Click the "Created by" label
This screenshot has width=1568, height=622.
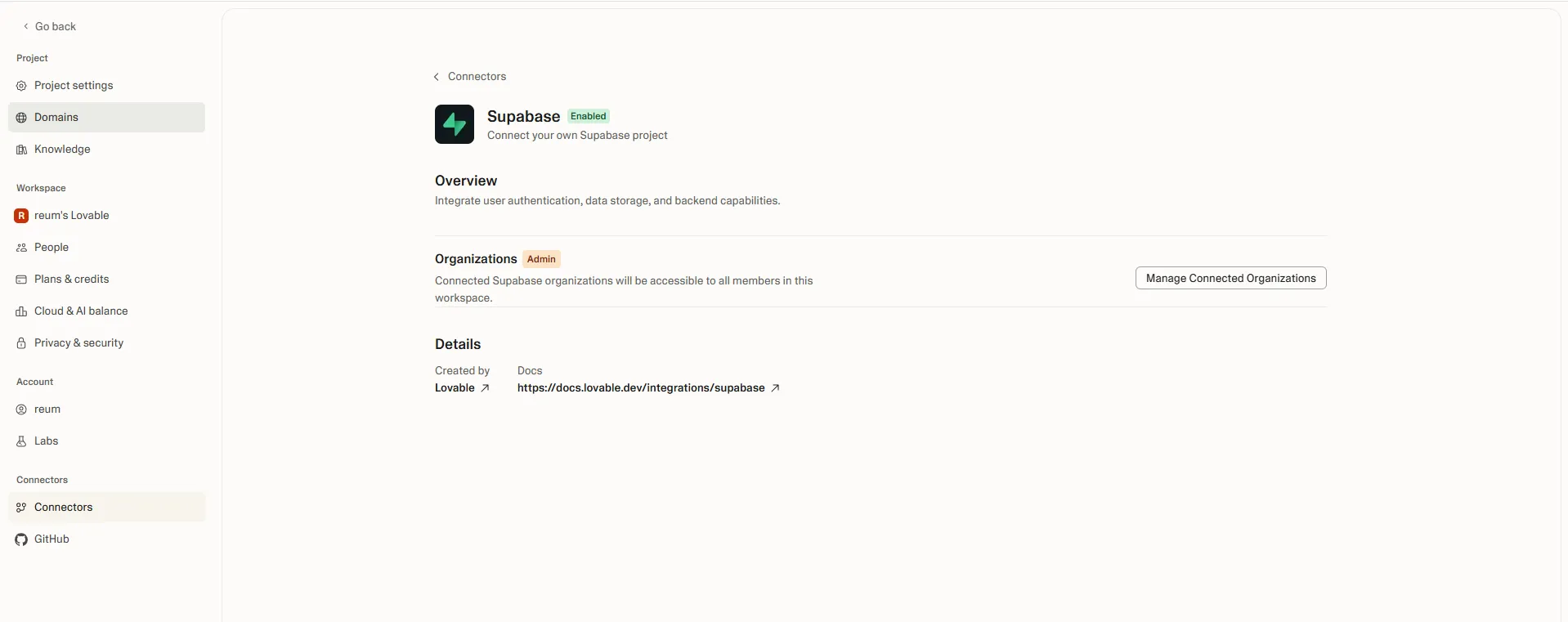point(462,371)
